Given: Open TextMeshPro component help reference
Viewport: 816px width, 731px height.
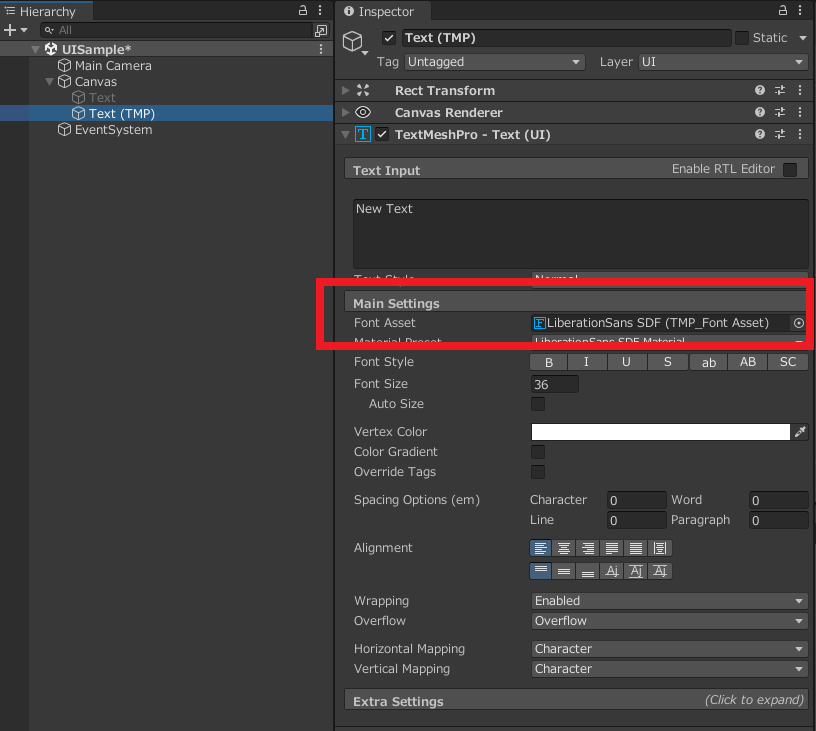Looking at the screenshot, I should pyautogui.click(x=760, y=134).
